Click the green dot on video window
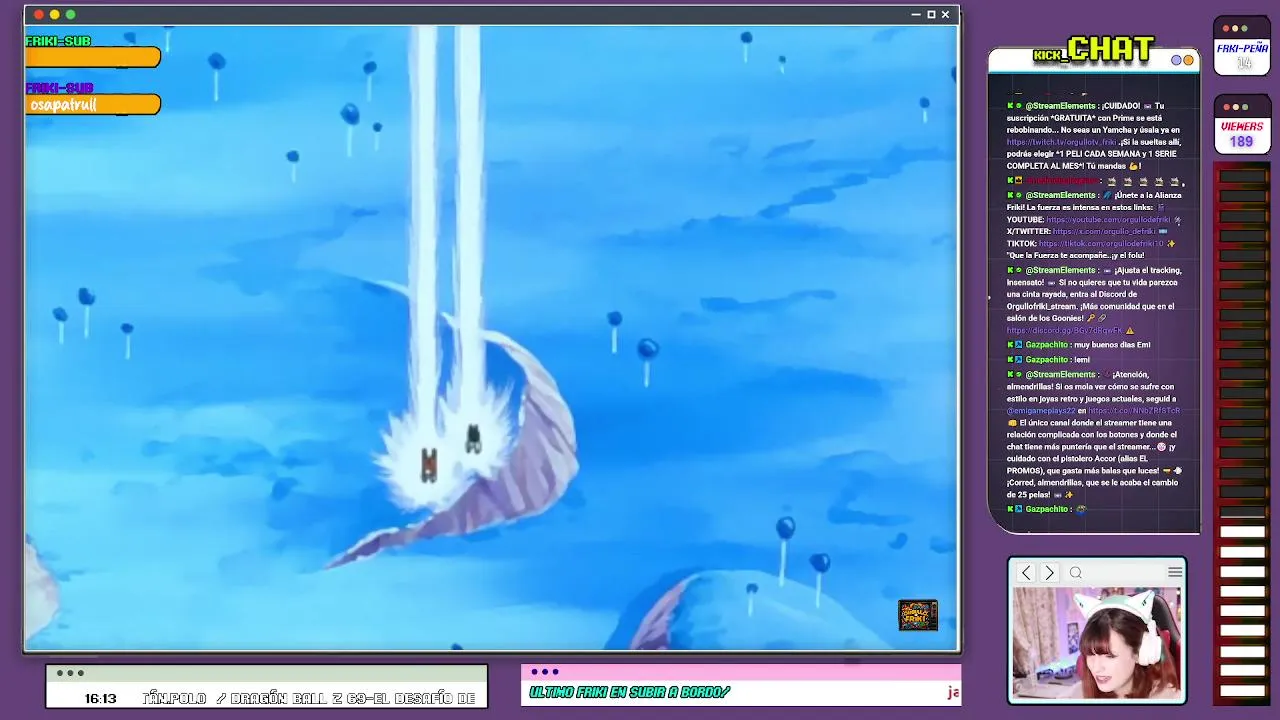The image size is (1280, 720). tap(70, 14)
